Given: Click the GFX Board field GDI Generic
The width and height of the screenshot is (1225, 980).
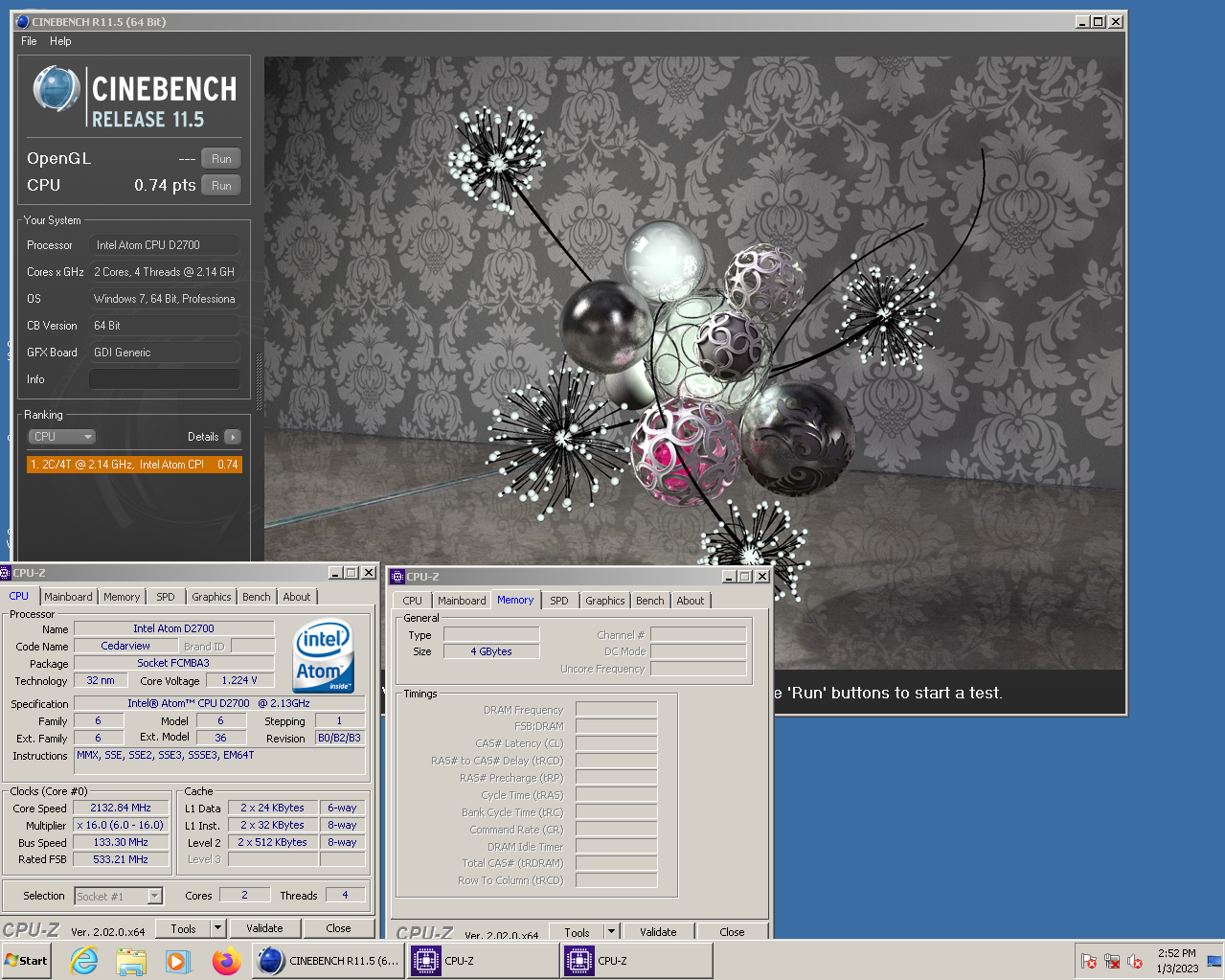Looking at the screenshot, I should tap(164, 353).
